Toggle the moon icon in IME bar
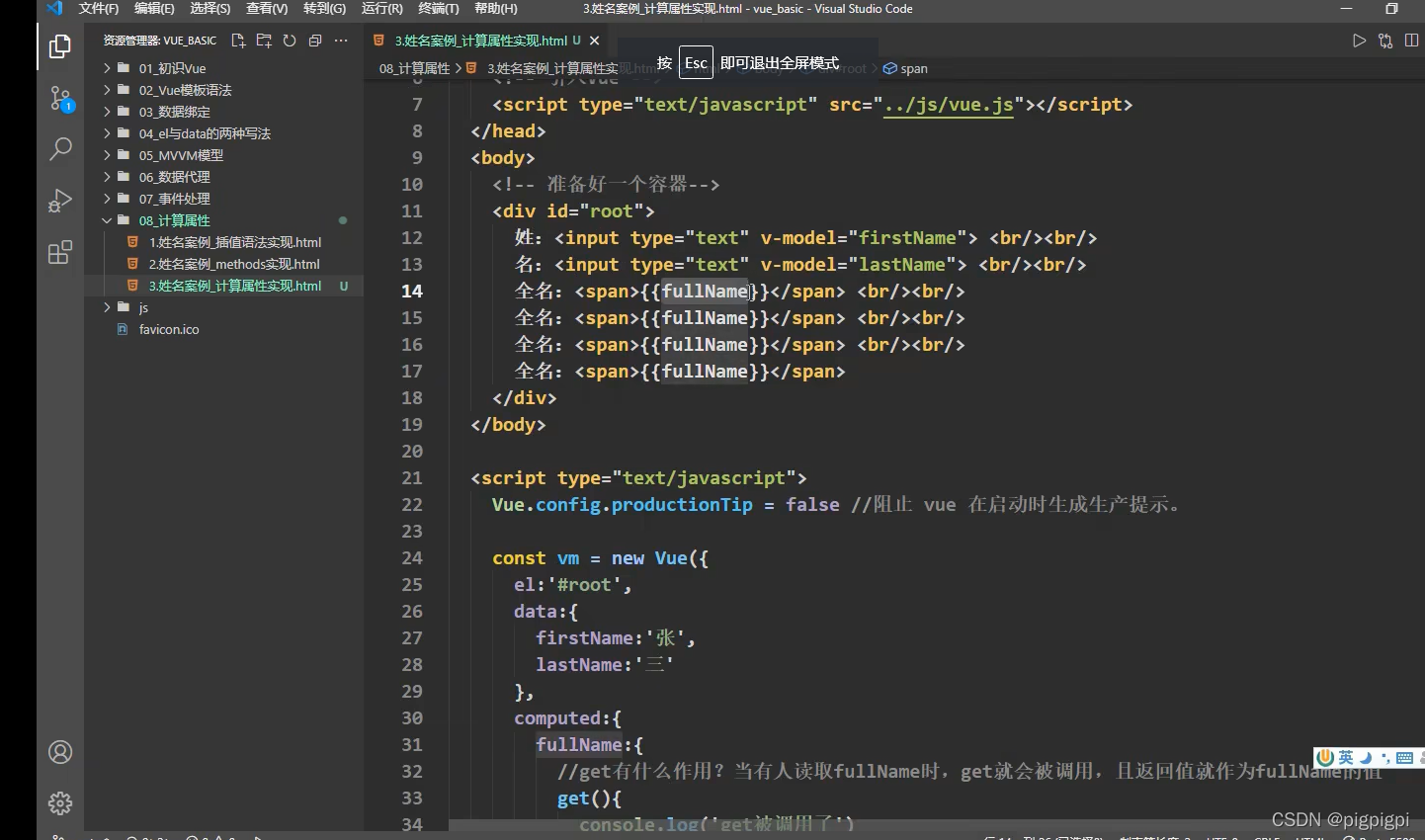This screenshot has width=1425, height=840. pyautogui.click(x=1366, y=758)
